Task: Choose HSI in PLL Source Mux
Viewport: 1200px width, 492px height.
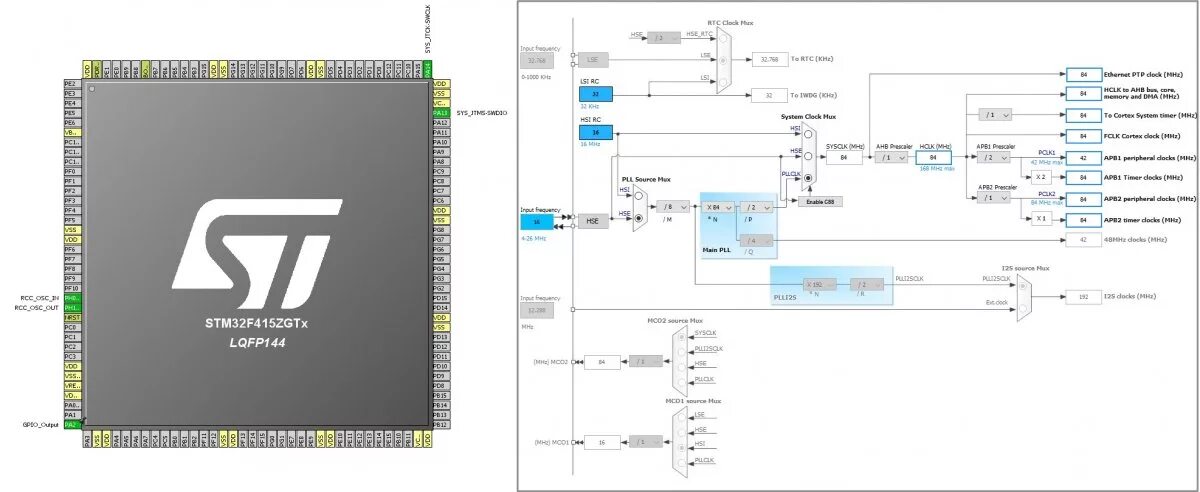Action: pos(638,195)
